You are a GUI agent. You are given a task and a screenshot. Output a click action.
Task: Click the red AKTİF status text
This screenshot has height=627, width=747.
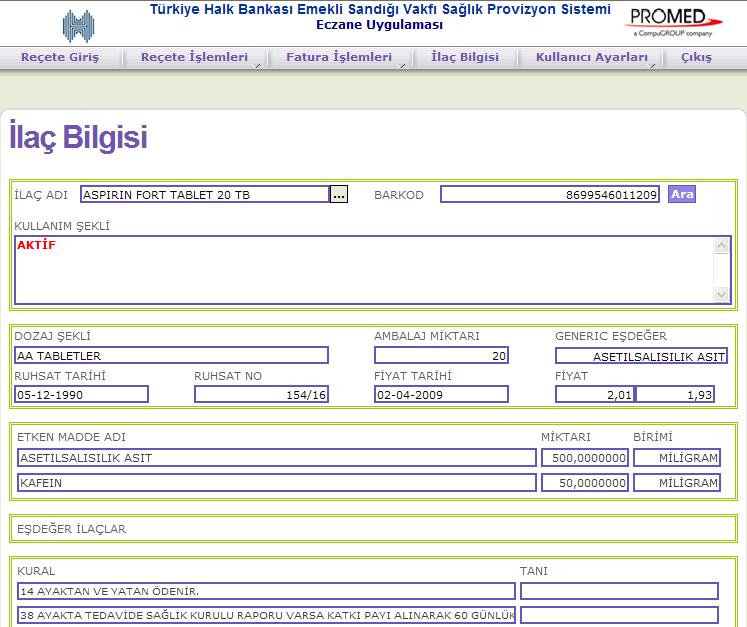36,245
